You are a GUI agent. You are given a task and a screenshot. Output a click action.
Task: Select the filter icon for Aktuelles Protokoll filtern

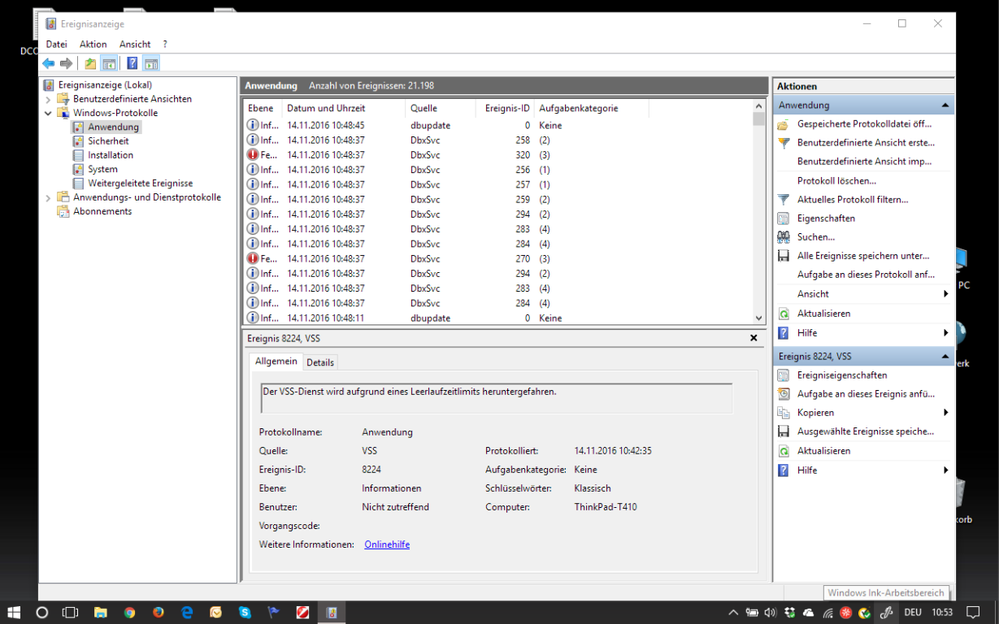click(x=786, y=199)
